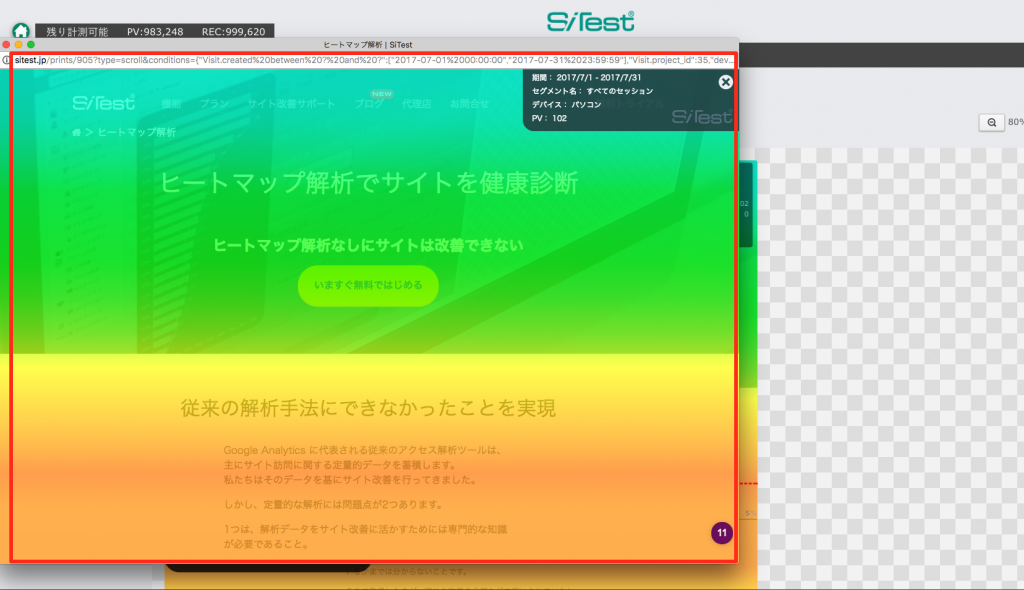Click the PV: 102 text in info panel
Image resolution: width=1024 pixels, height=590 pixels.
(x=549, y=118)
